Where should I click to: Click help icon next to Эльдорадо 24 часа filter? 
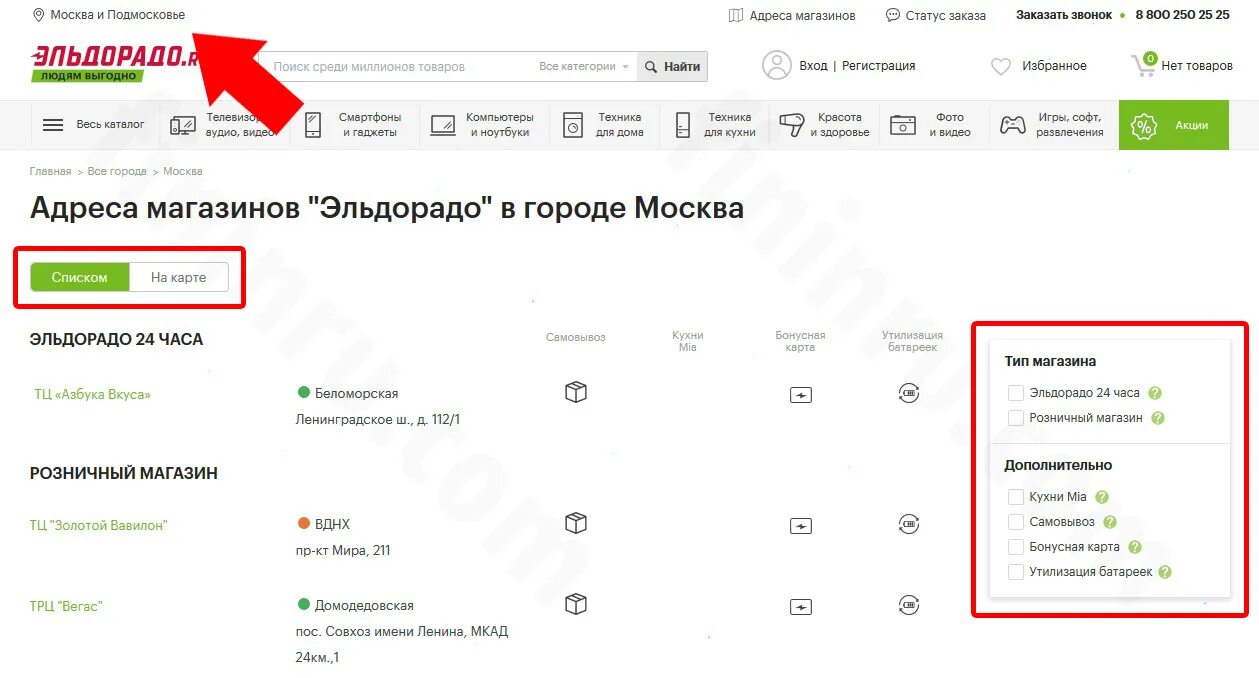pyautogui.click(x=1155, y=393)
